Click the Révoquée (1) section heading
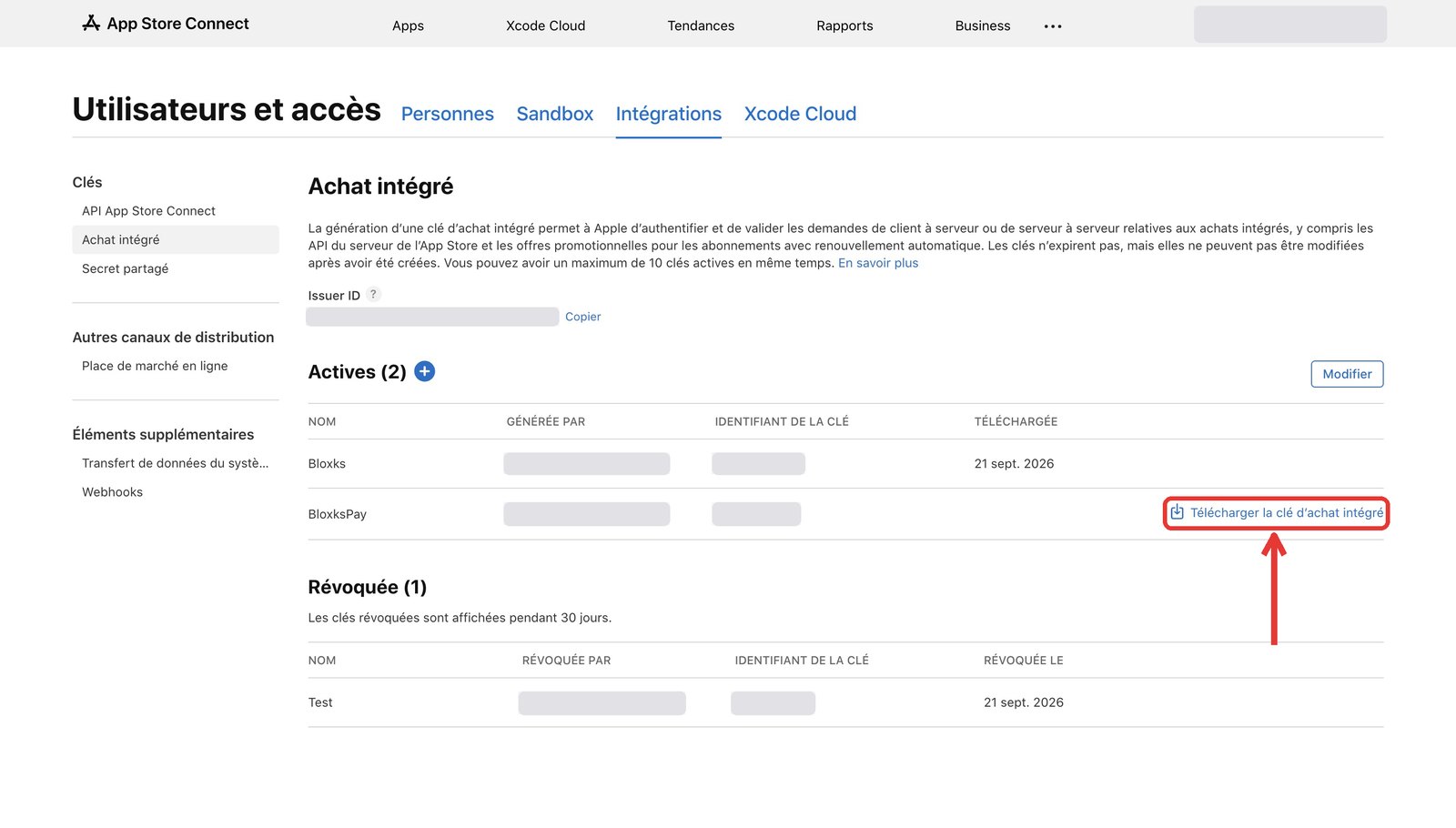Viewport: 1456px width, 828px height. pos(368,587)
